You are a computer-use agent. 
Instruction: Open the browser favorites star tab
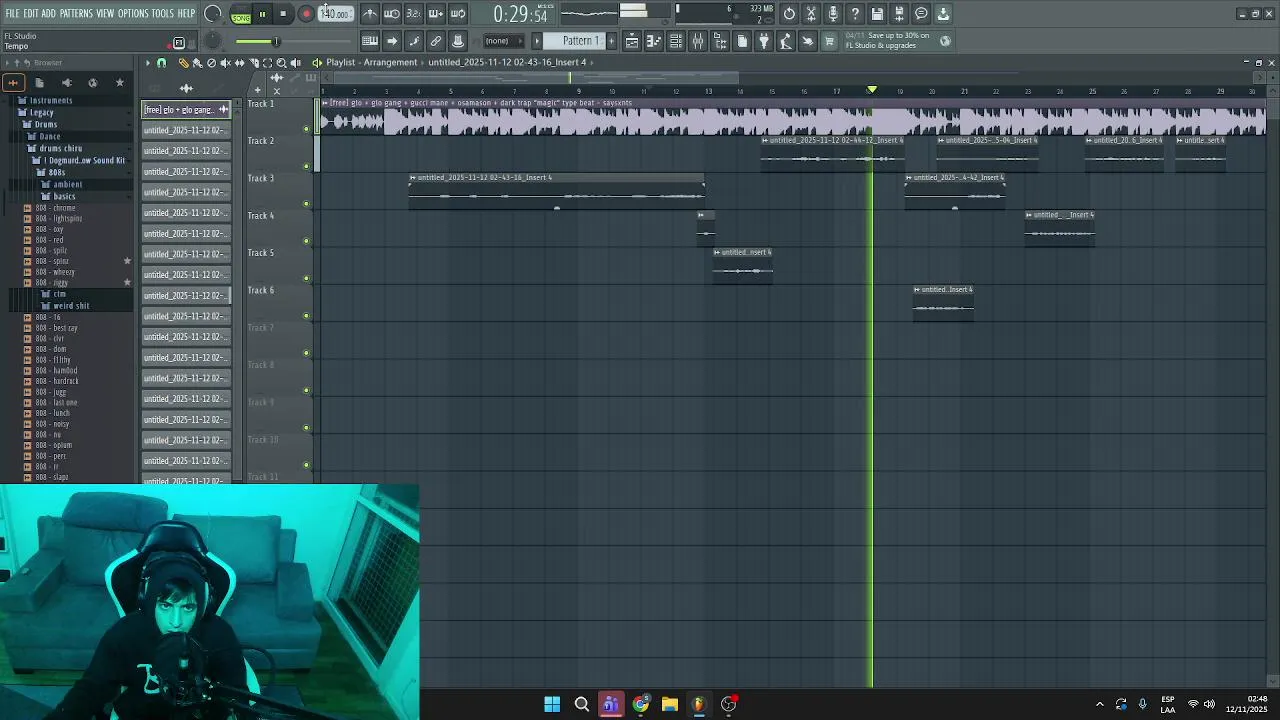(x=119, y=82)
